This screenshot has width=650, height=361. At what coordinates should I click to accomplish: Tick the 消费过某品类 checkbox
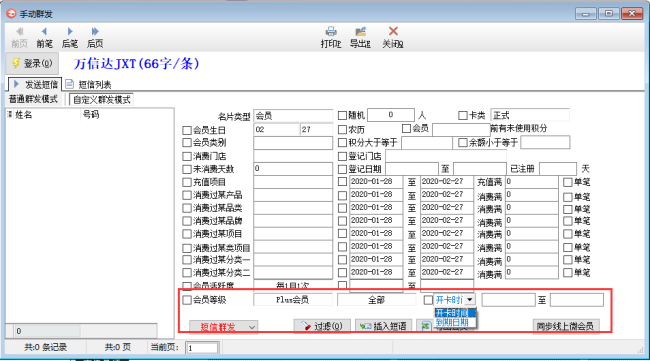pos(187,208)
